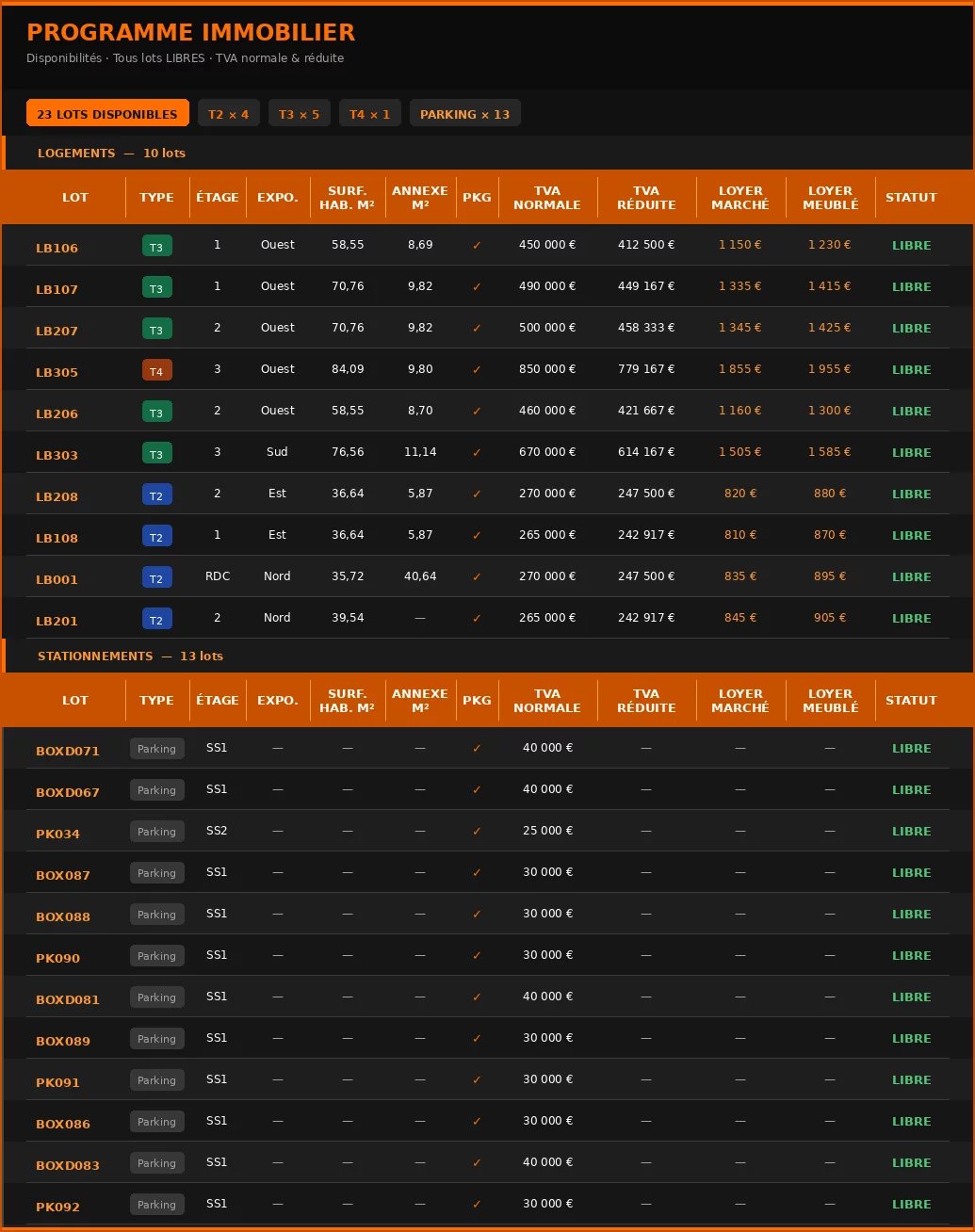975x1232 pixels.
Task: Click the PKG checkmark in row LB201
Action: [477, 619]
